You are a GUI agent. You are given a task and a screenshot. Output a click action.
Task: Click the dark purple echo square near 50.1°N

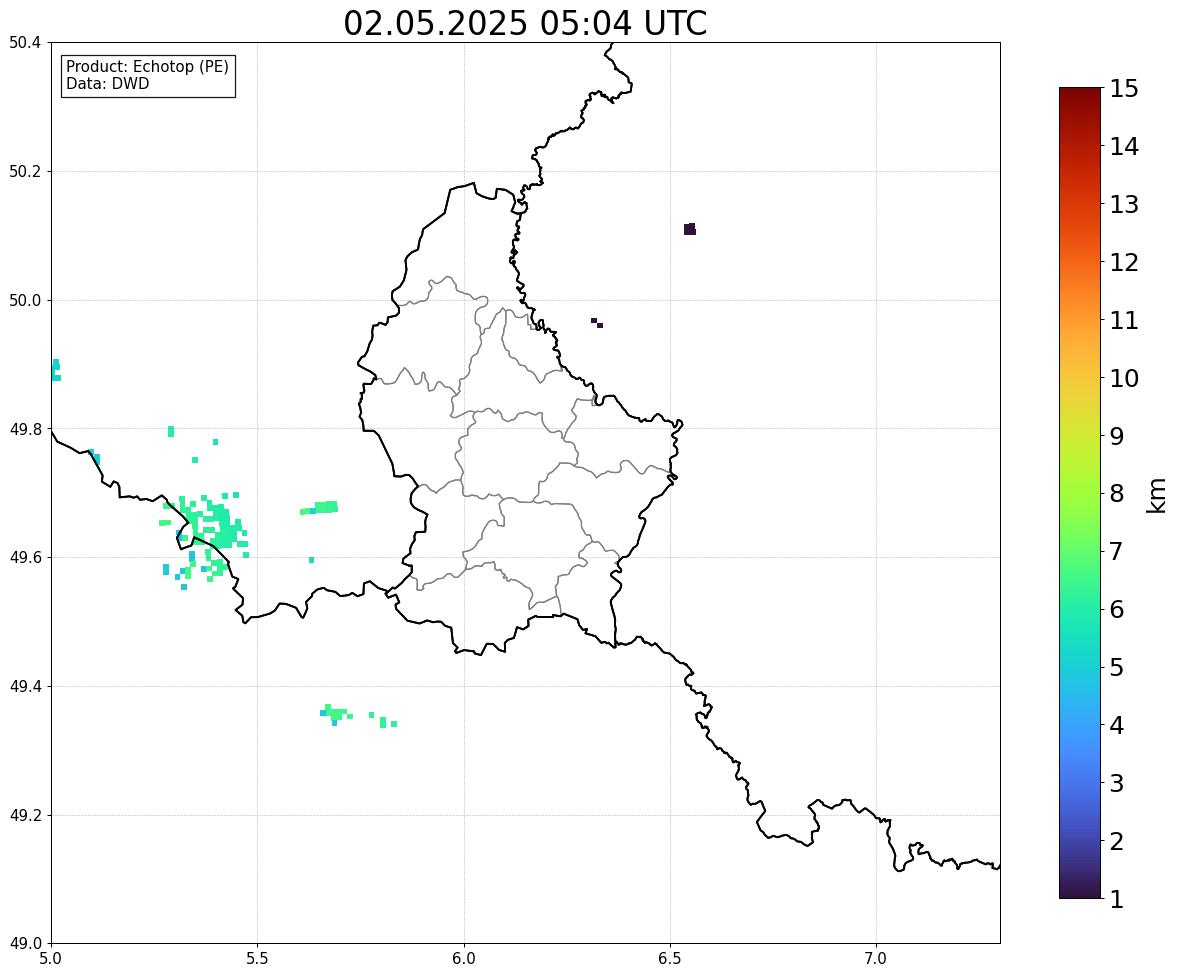(x=690, y=229)
